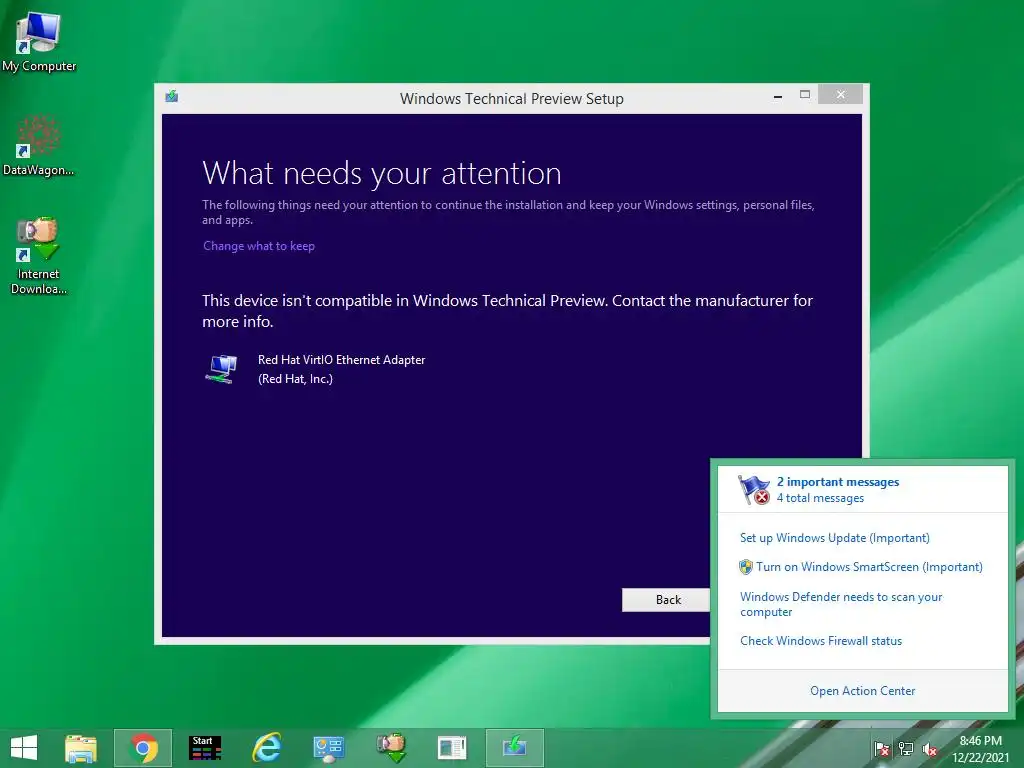Click the muted volume tray icon
The width and height of the screenshot is (1024, 768).
[930, 749]
